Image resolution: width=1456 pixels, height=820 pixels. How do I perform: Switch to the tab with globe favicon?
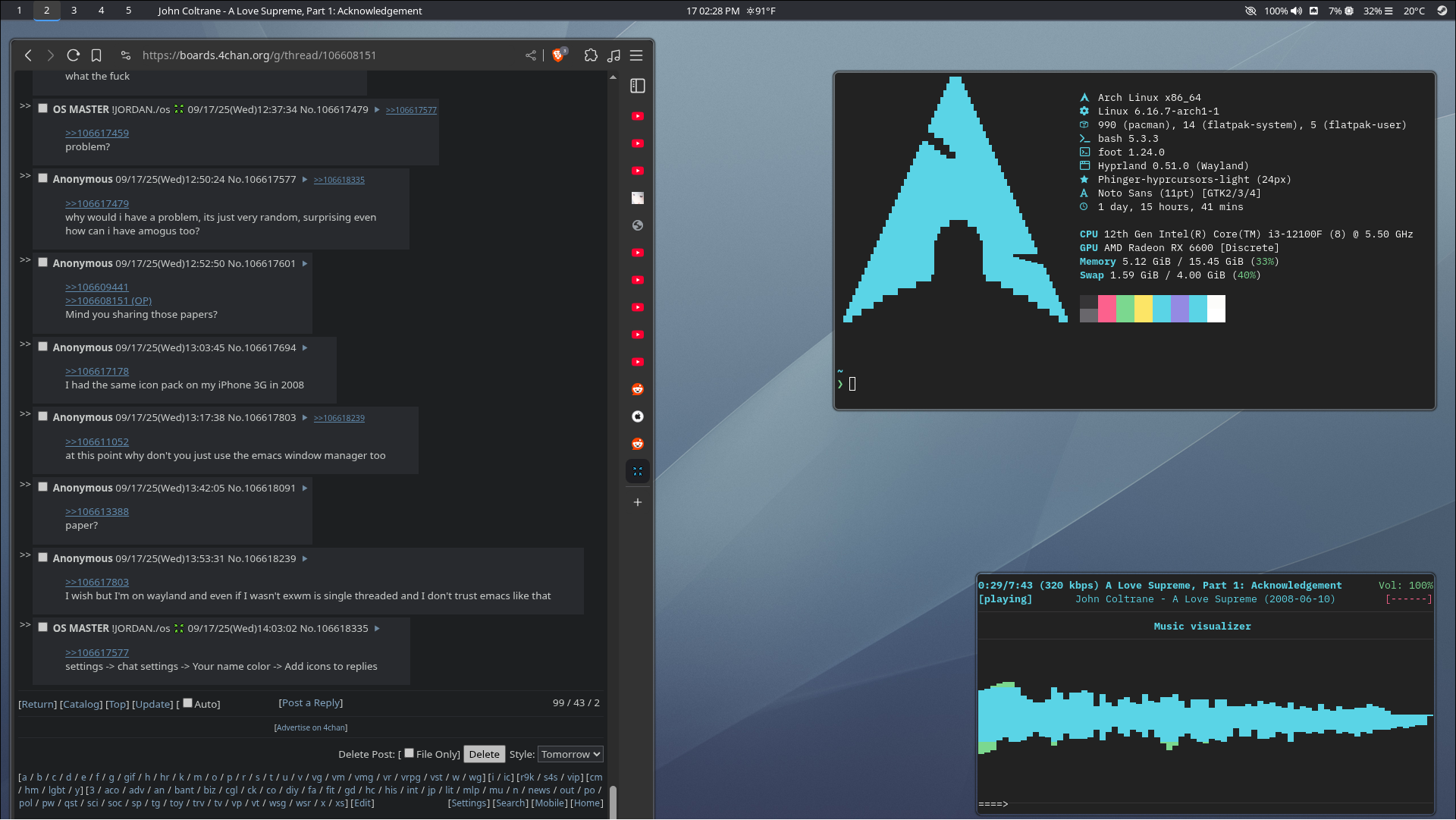[638, 225]
